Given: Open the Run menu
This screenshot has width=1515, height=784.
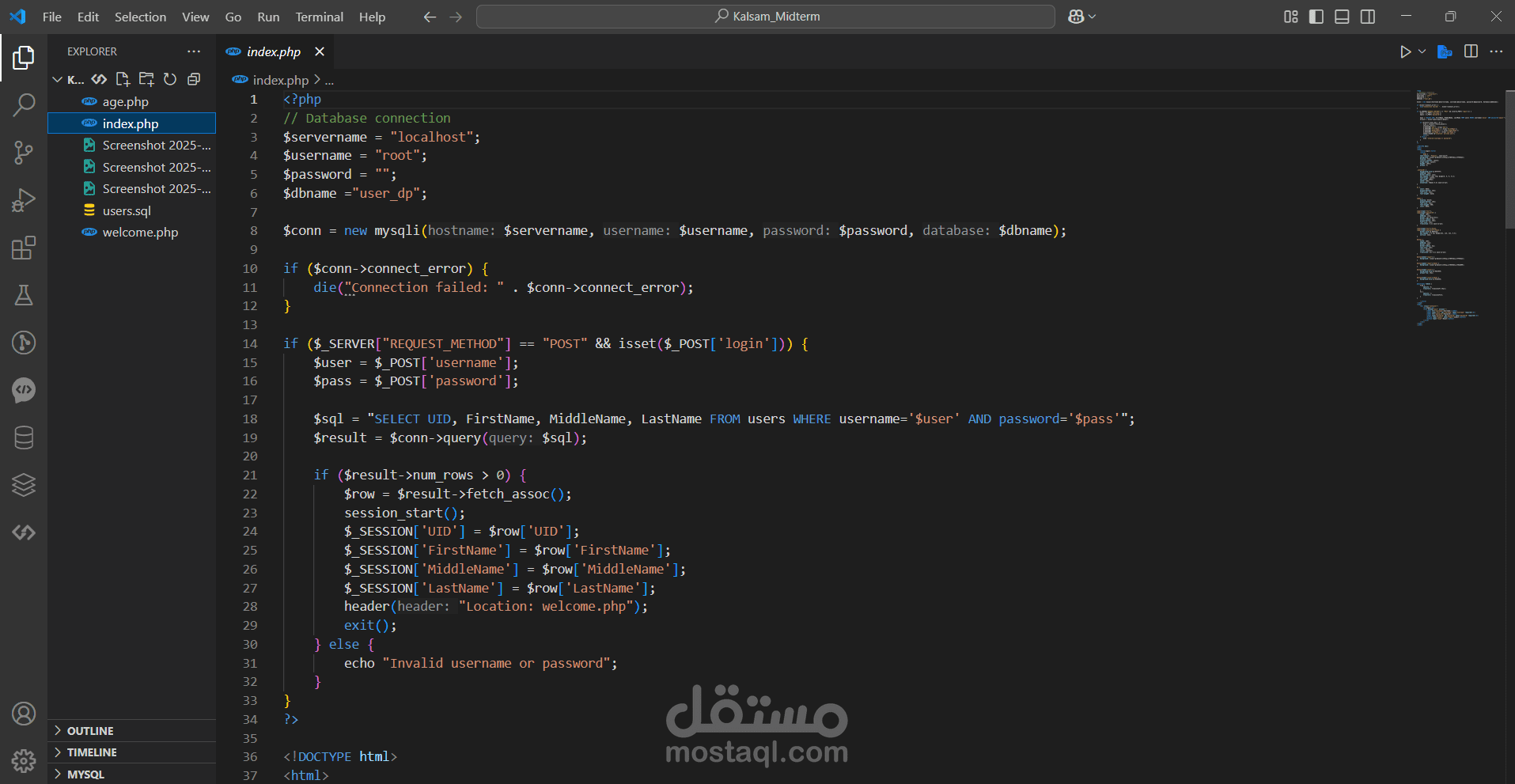Looking at the screenshot, I should [268, 17].
